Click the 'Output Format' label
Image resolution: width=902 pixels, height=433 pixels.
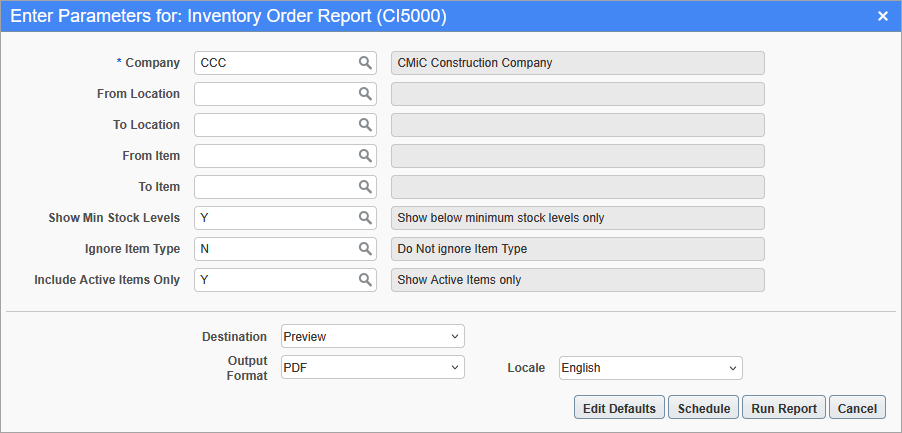[247, 368]
